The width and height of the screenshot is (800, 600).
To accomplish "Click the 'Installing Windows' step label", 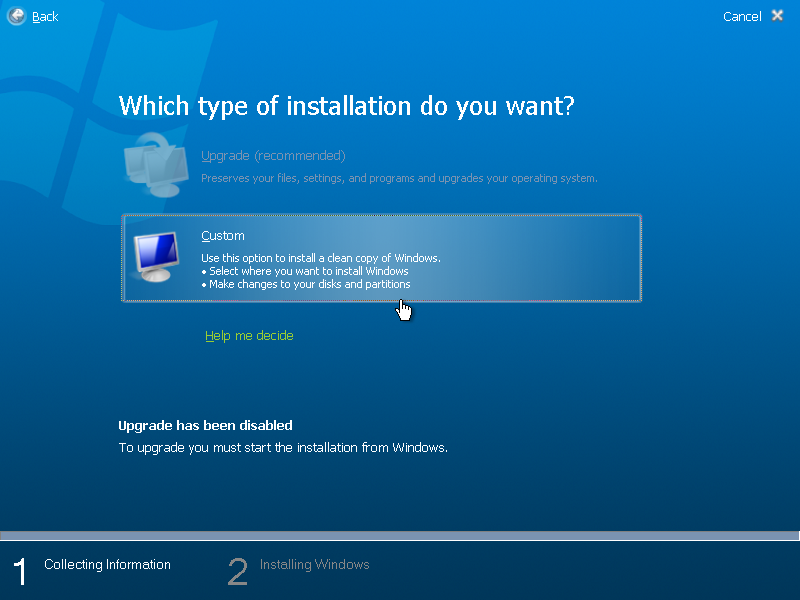I will (x=314, y=565).
